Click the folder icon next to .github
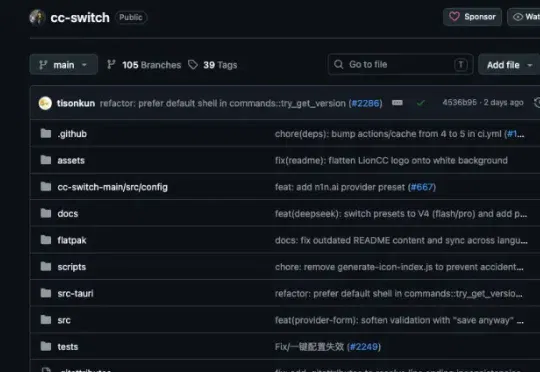This screenshot has height=372, width=540. [x=46, y=133]
